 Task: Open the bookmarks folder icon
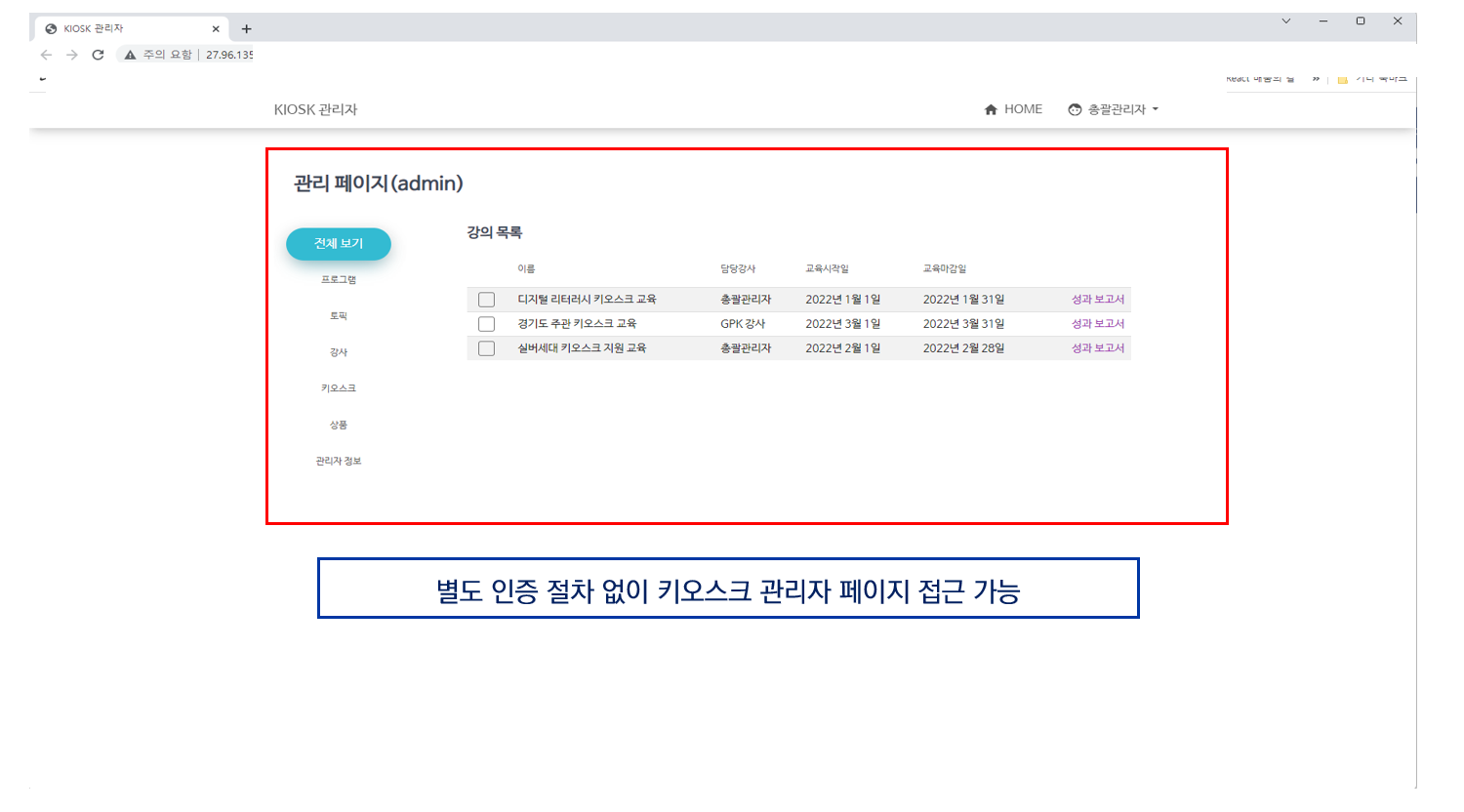(1343, 79)
